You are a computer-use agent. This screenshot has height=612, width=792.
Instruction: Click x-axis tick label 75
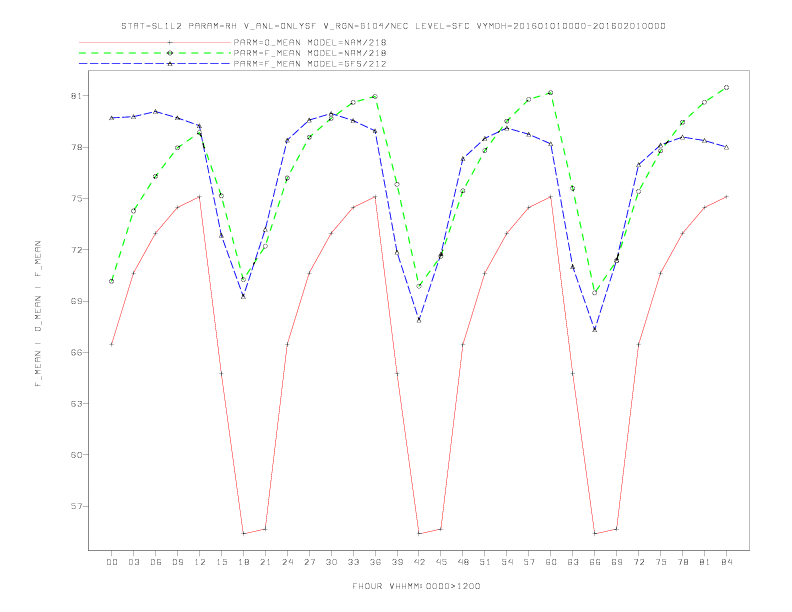tap(661, 562)
